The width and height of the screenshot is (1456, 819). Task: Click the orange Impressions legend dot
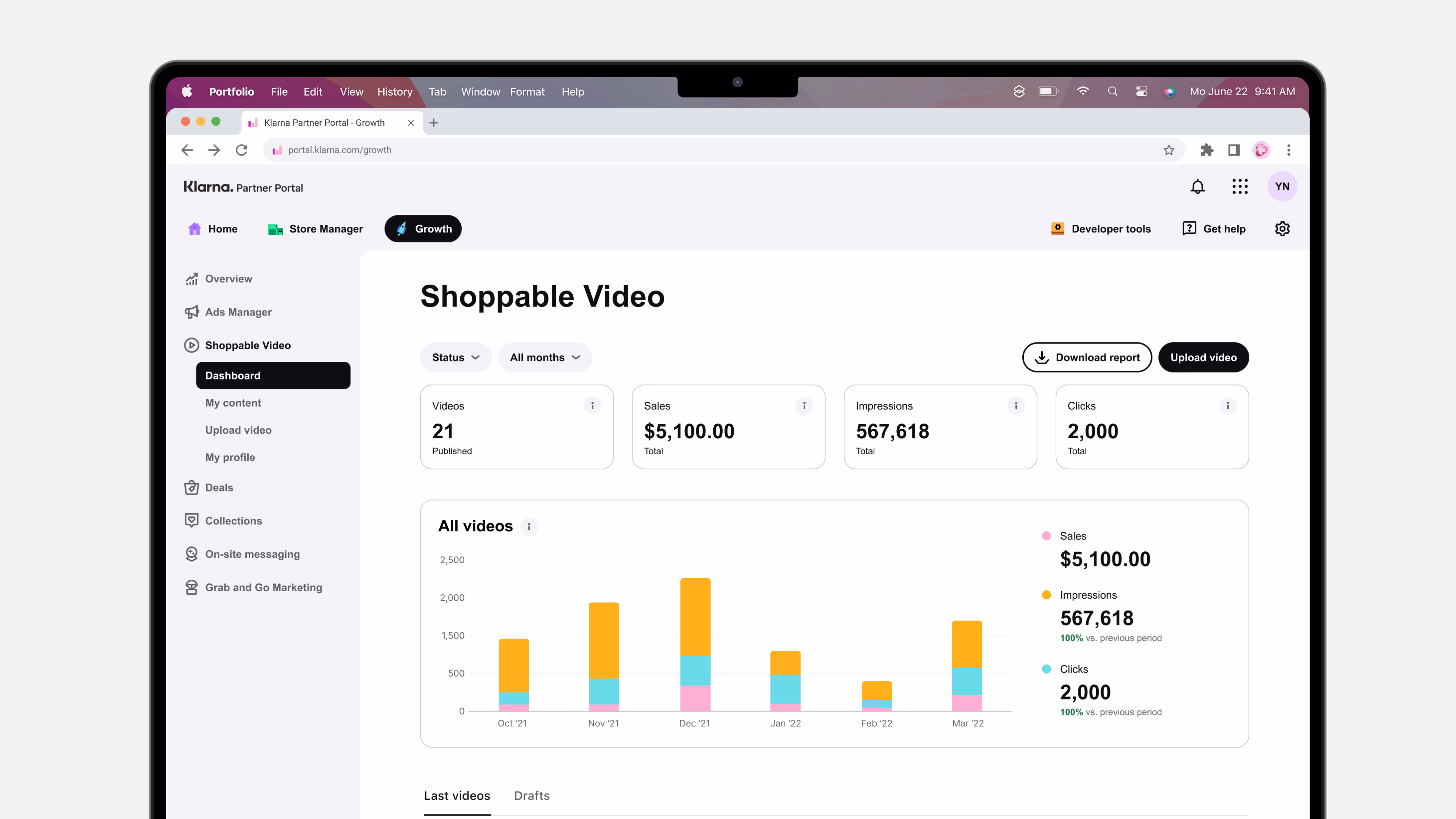pos(1046,595)
